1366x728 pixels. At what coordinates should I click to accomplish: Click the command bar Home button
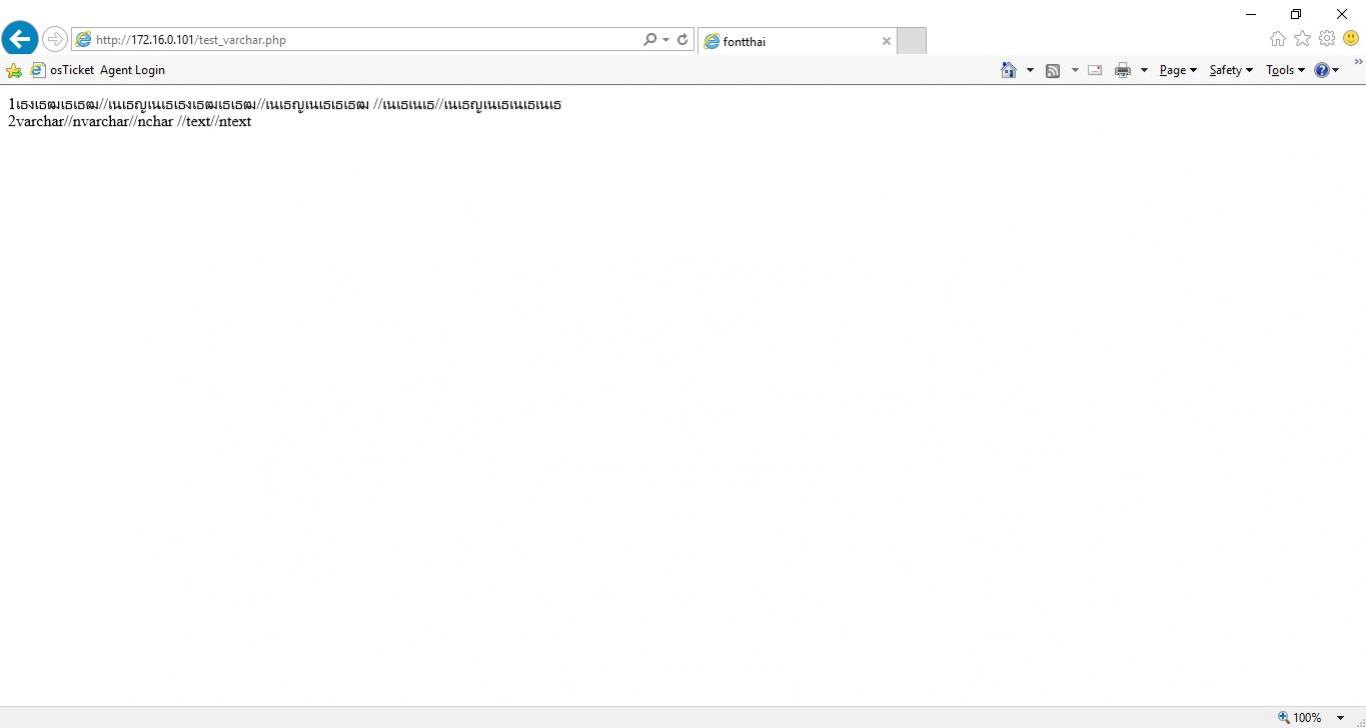1008,70
